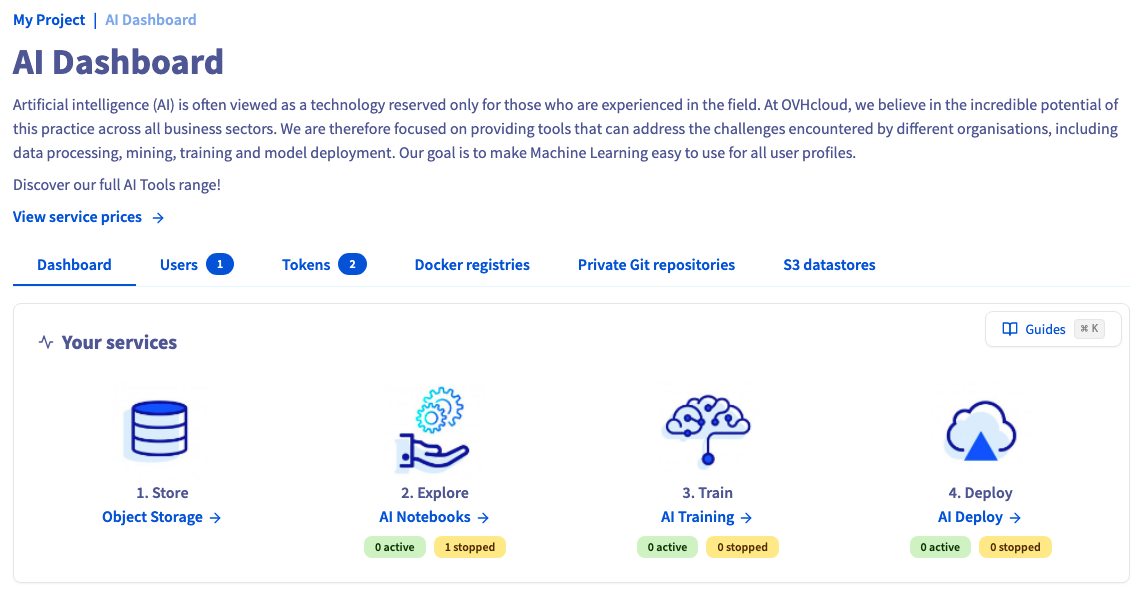1139x589 pixels.
Task: Click My Project in the breadcrumb
Action: click(x=49, y=20)
